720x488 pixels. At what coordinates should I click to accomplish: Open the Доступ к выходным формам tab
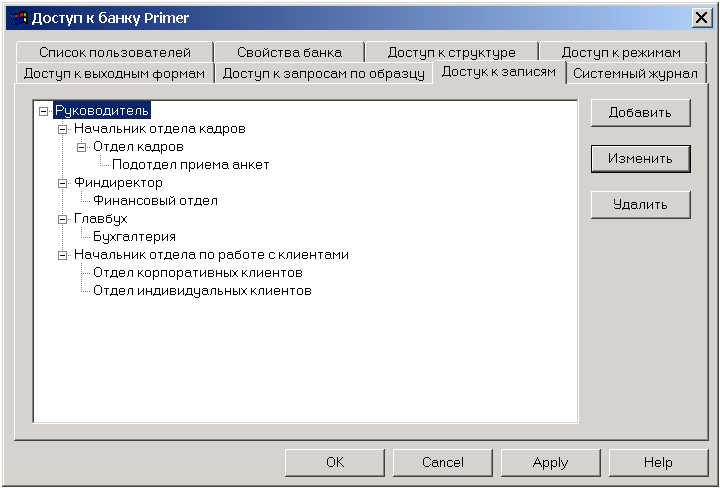(114, 73)
